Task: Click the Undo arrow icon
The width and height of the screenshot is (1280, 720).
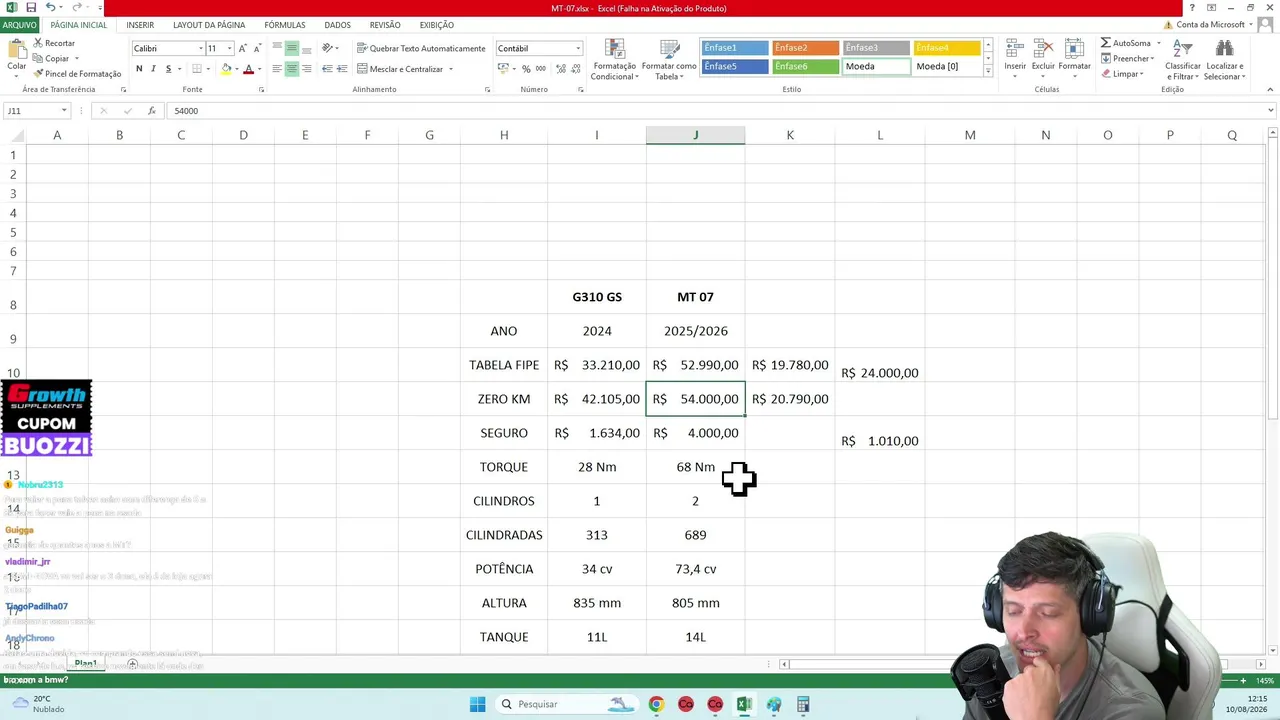Action: [50, 8]
